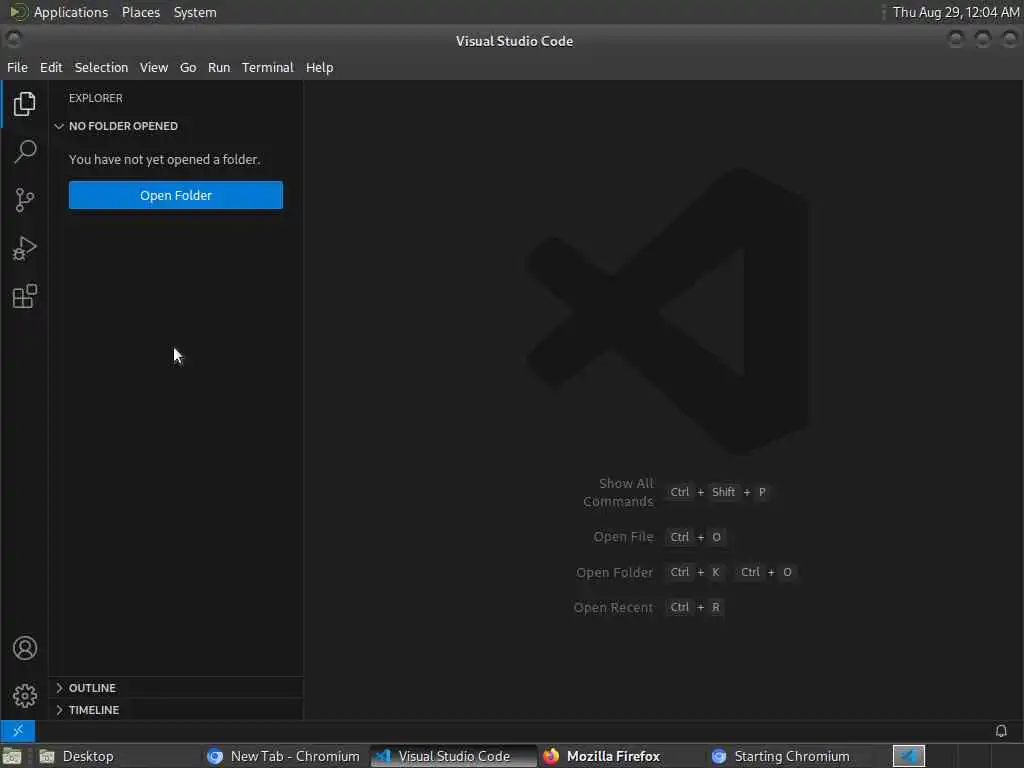The height and width of the screenshot is (768, 1024).
Task: Click the Open Recent shortcut label
Action: (613, 607)
